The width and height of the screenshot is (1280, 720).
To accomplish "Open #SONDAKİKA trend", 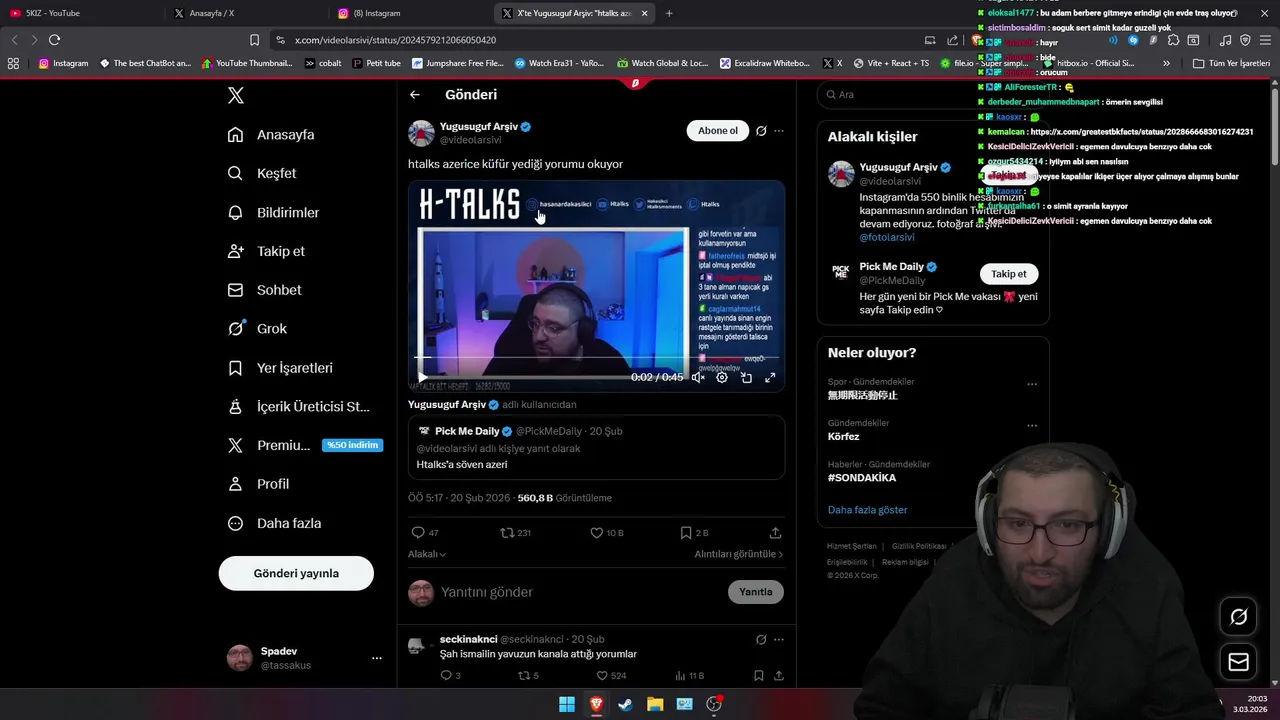I will pyautogui.click(x=861, y=478).
